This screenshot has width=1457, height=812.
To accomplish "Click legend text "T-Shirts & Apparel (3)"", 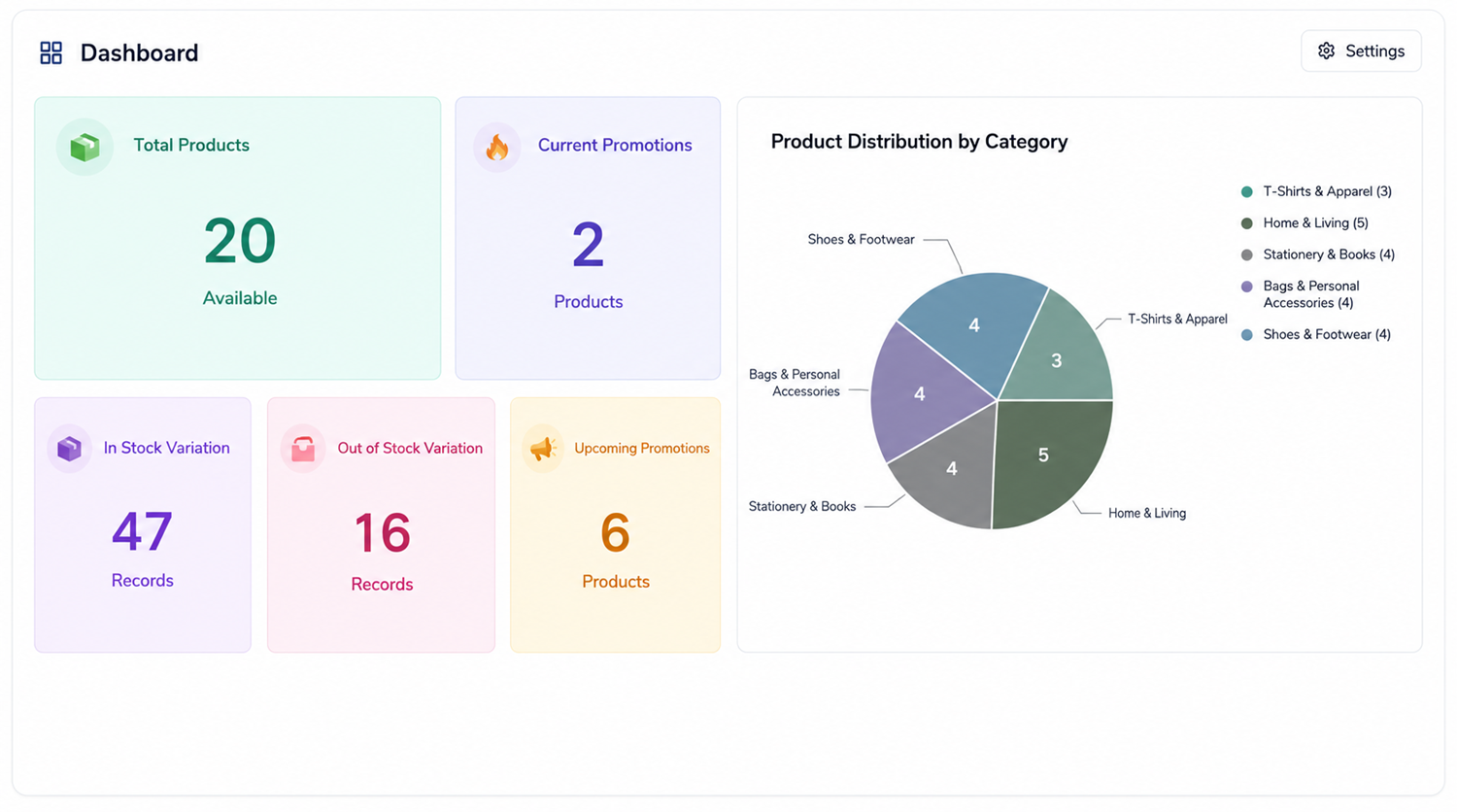I will point(1327,191).
